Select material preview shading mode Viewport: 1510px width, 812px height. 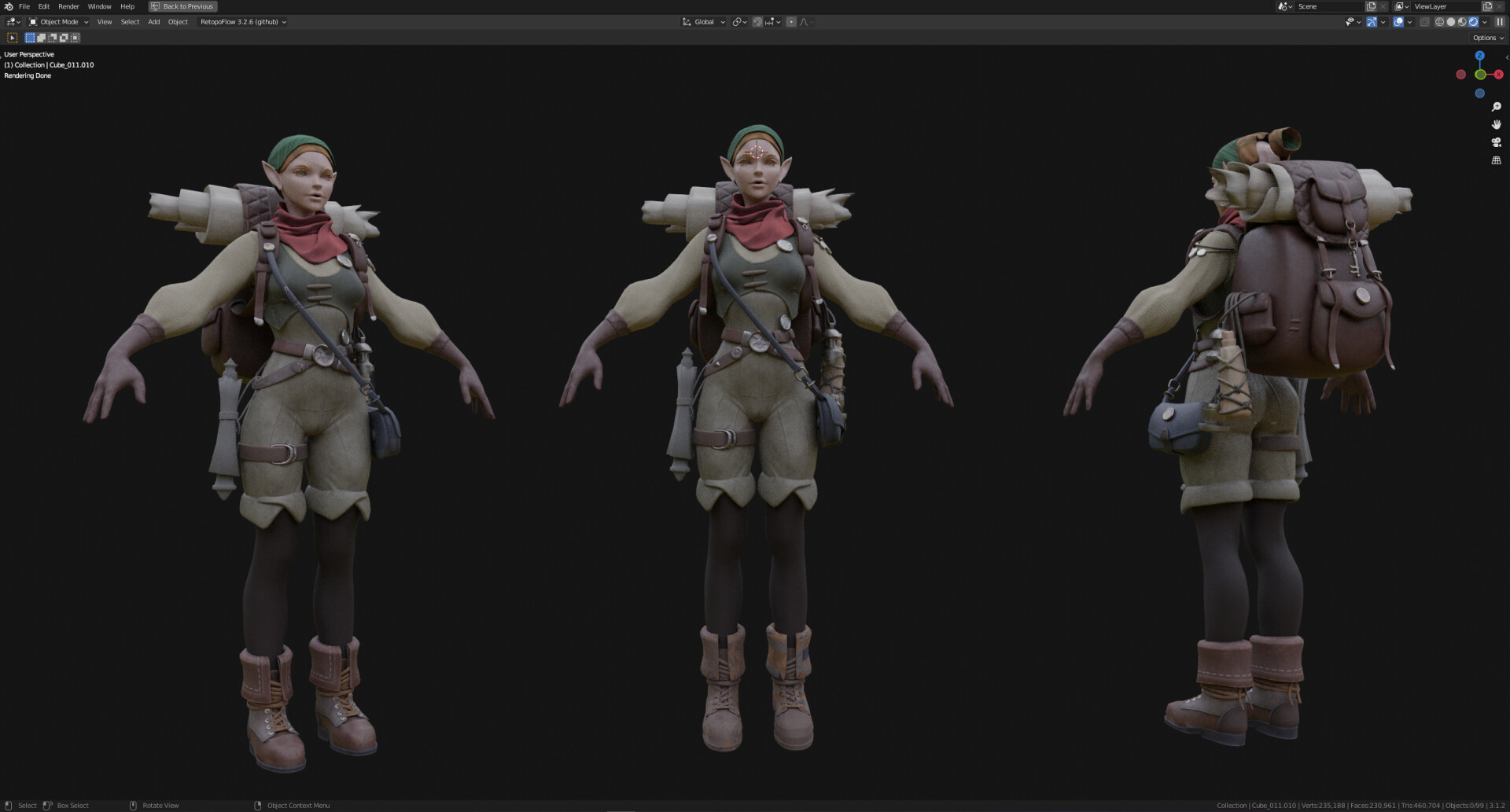click(x=1462, y=22)
